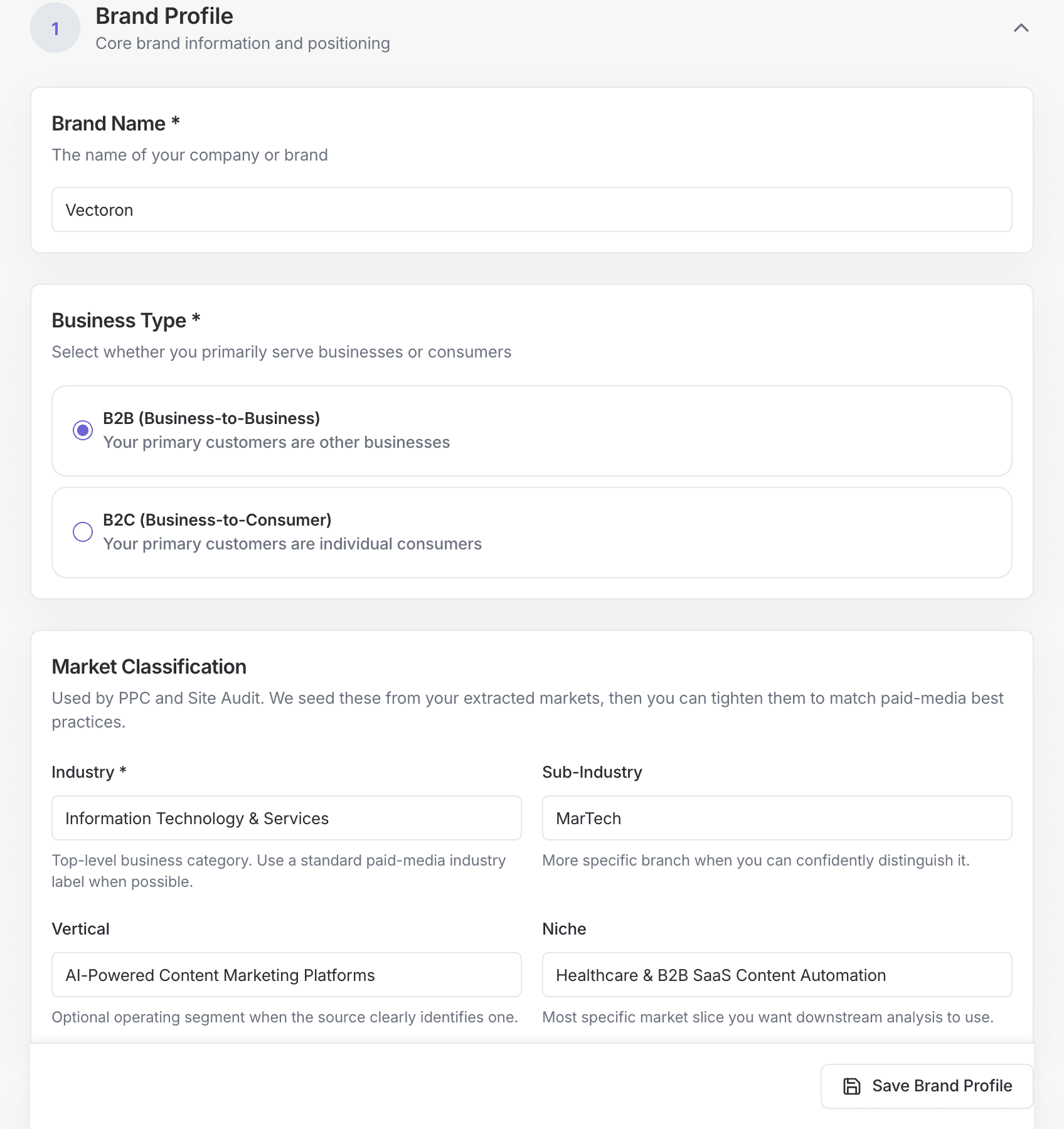1064x1129 pixels.
Task: Click the Save Brand Profile button
Action: [x=927, y=1086]
